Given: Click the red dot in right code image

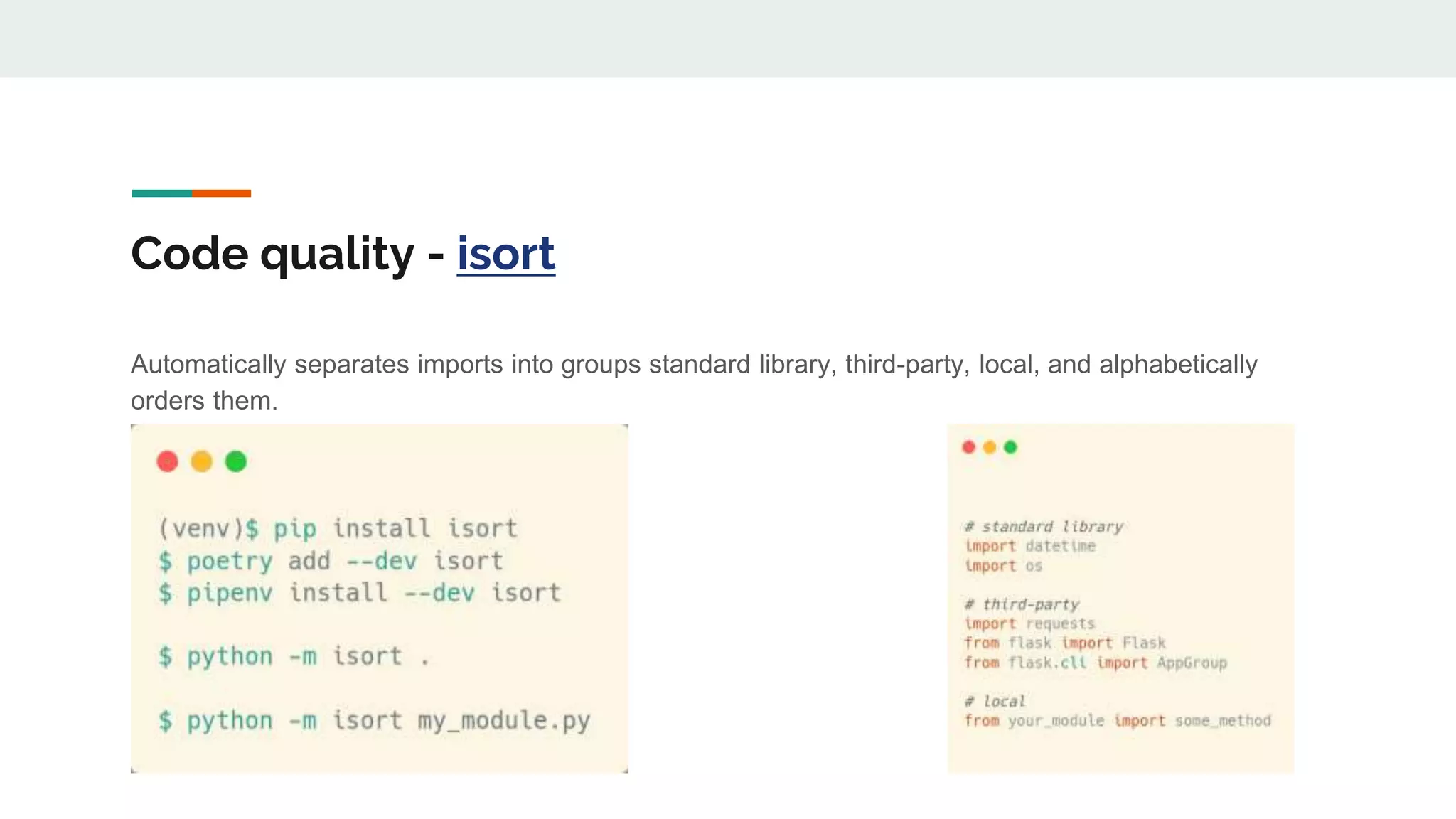Looking at the screenshot, I should click(968, 447).
